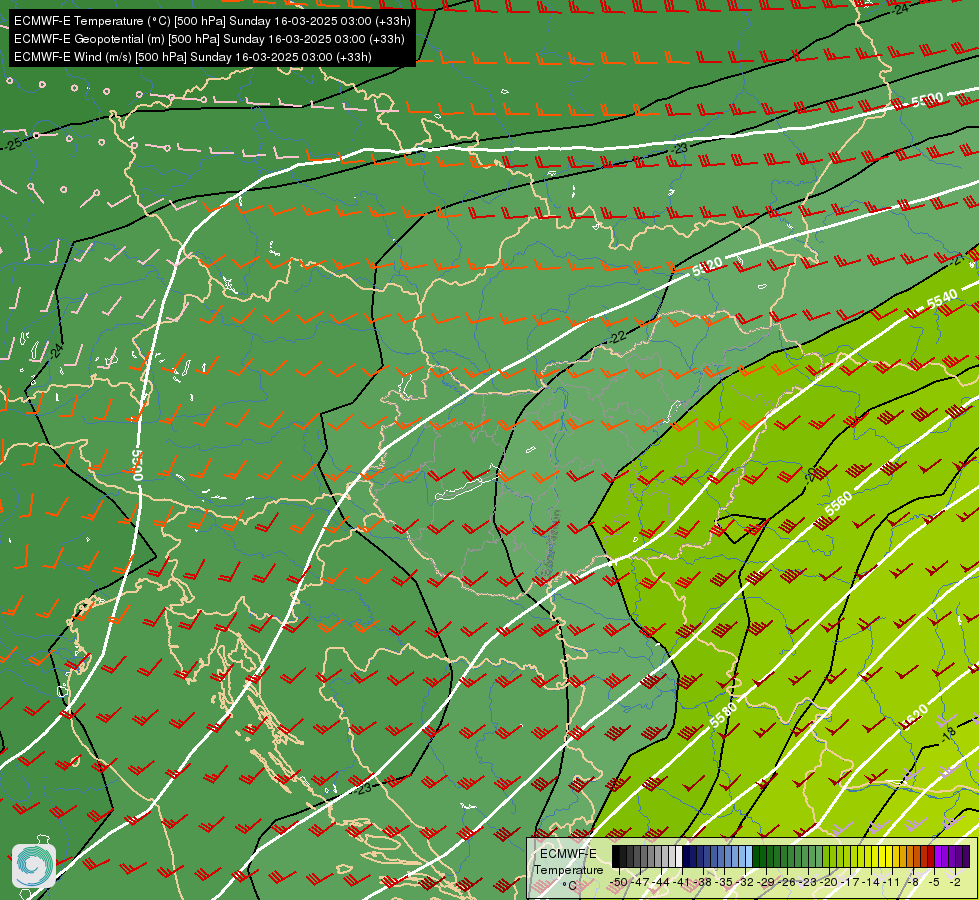Viewport: 979px width, 900px height.
Task: Select the ECMWF-E Geopotential header line
Action: point(209,39)
